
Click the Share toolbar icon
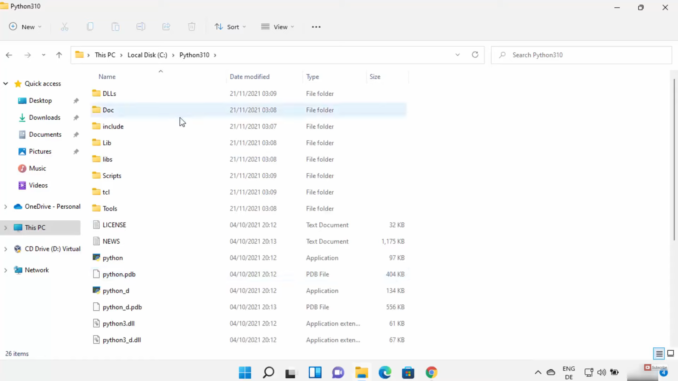[166, 27]
